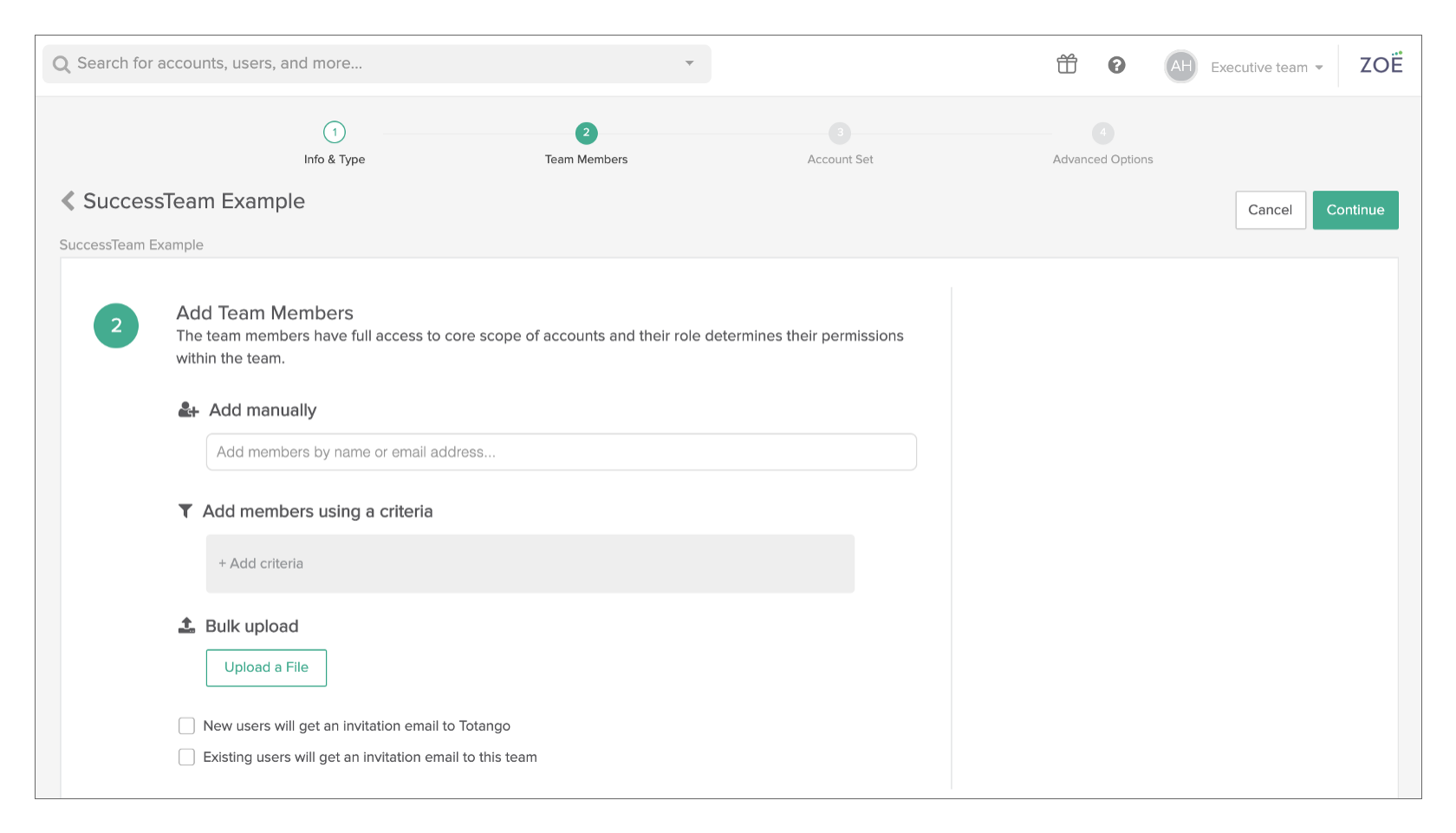Click + Add criteria

261,563
